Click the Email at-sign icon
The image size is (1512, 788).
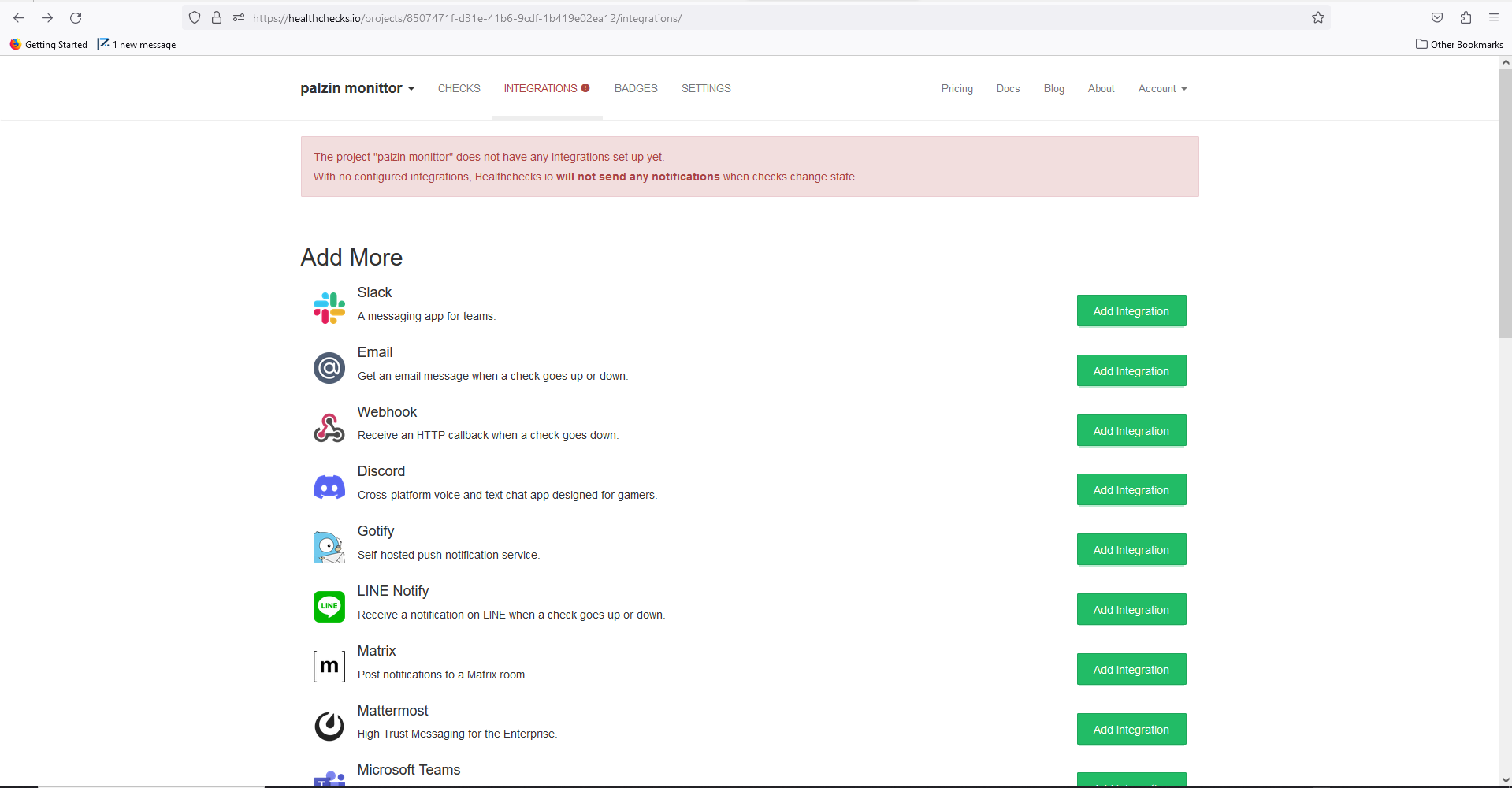coord(329,368)
